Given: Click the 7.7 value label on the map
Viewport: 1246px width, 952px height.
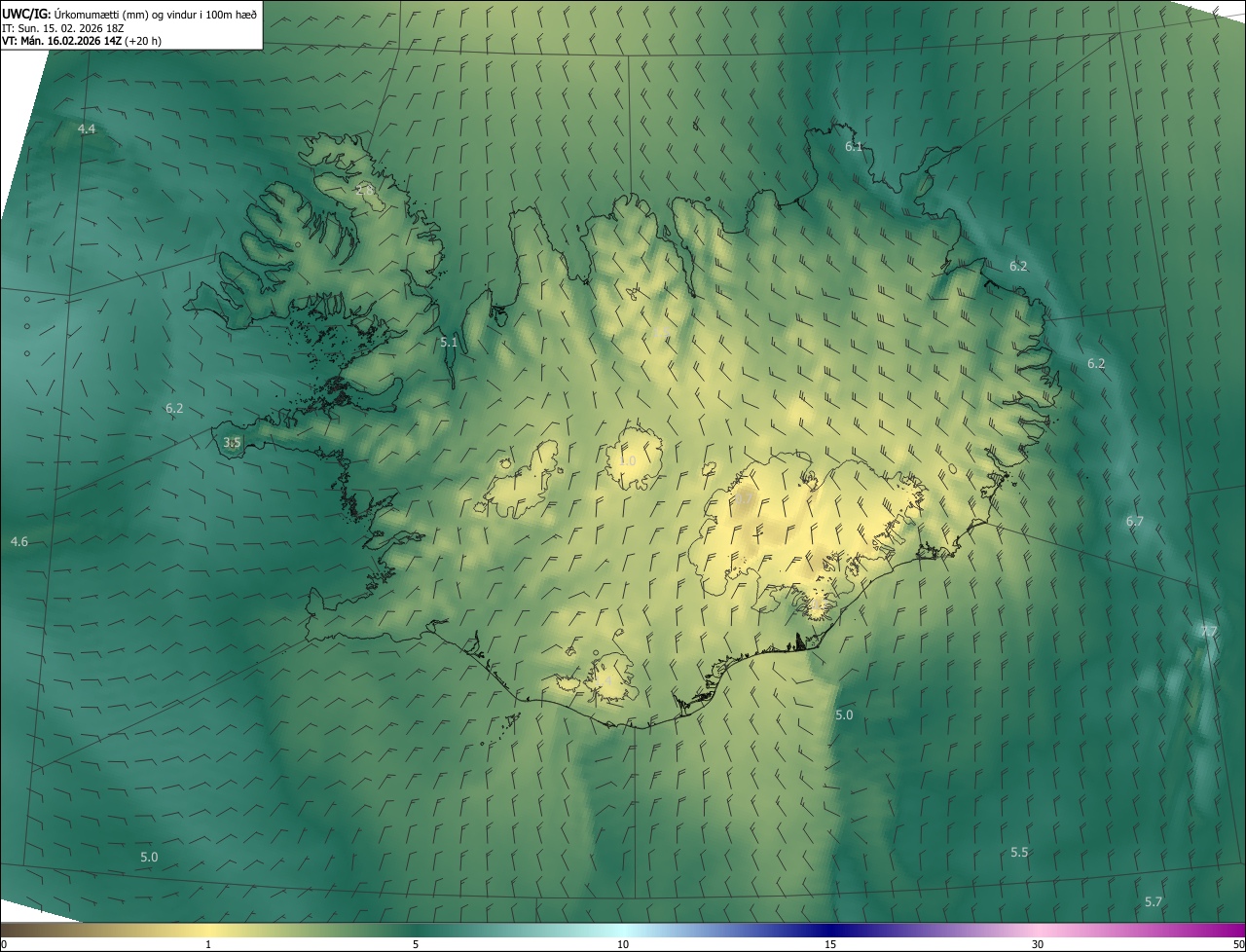Looking at the screenshot, I should pyautogui.click(x=1209, y=633).
